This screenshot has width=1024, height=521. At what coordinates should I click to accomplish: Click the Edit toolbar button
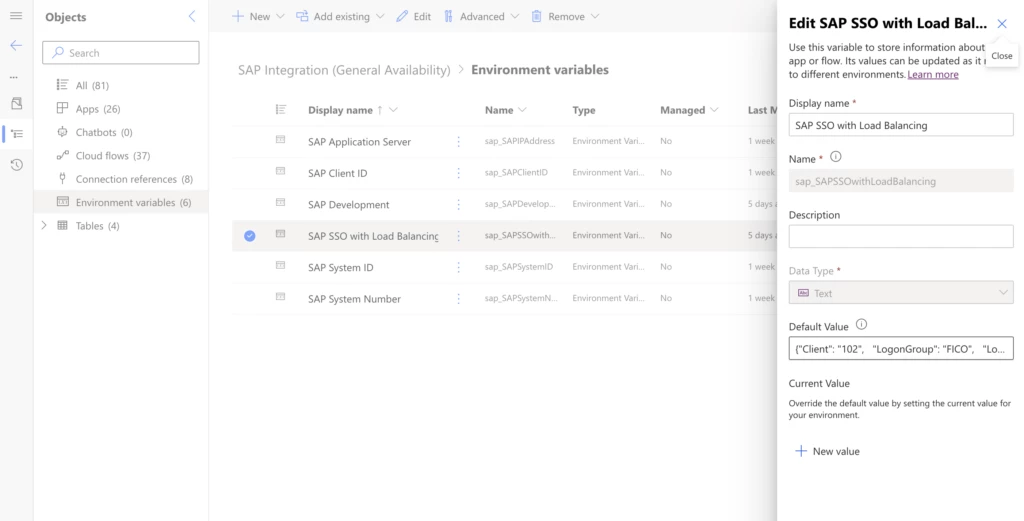coord(413,17)
